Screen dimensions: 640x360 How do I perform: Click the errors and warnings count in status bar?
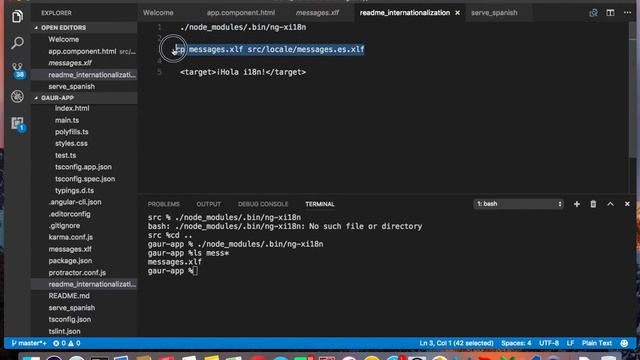click(x=67, y=343)
